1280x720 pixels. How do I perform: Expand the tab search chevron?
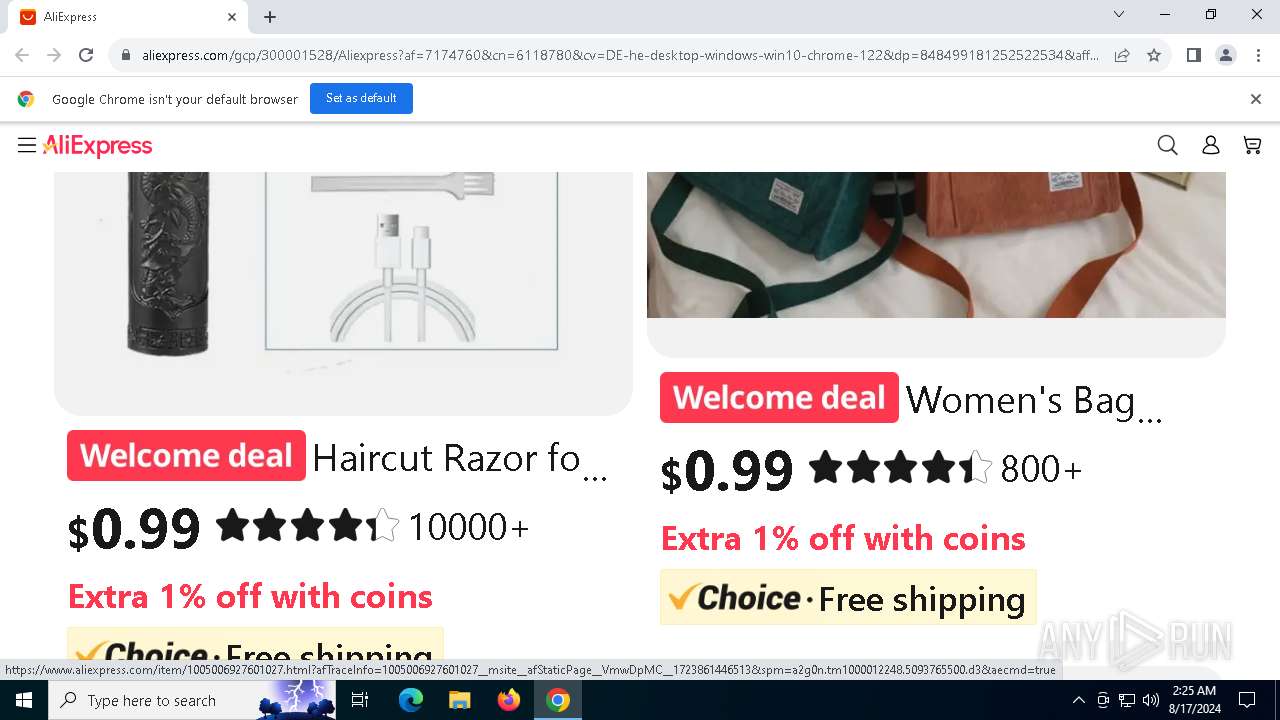(x=1119, y=15)
